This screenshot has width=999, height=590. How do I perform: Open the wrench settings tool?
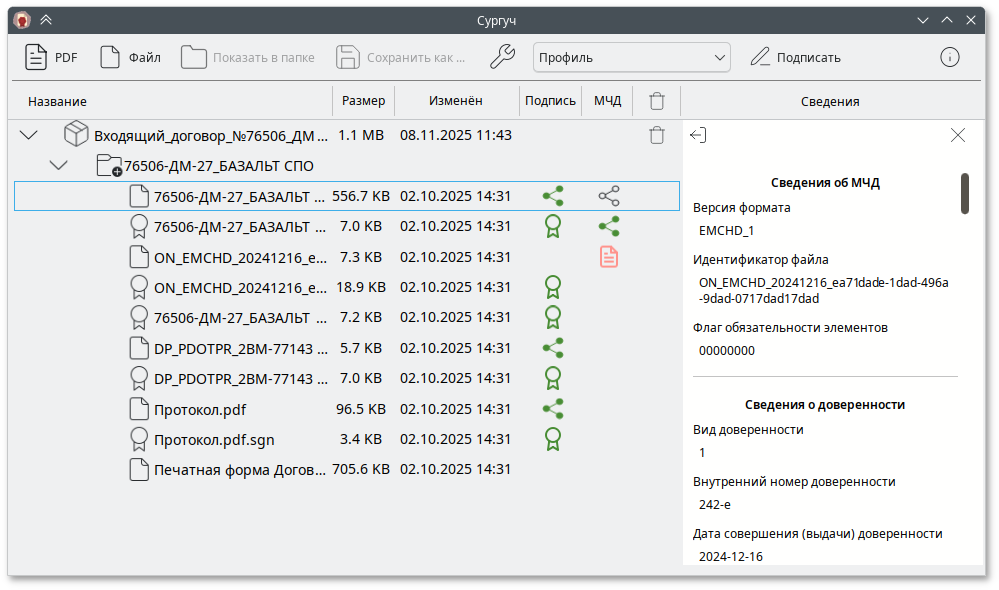pyautogui.click(x=502, y=57)
